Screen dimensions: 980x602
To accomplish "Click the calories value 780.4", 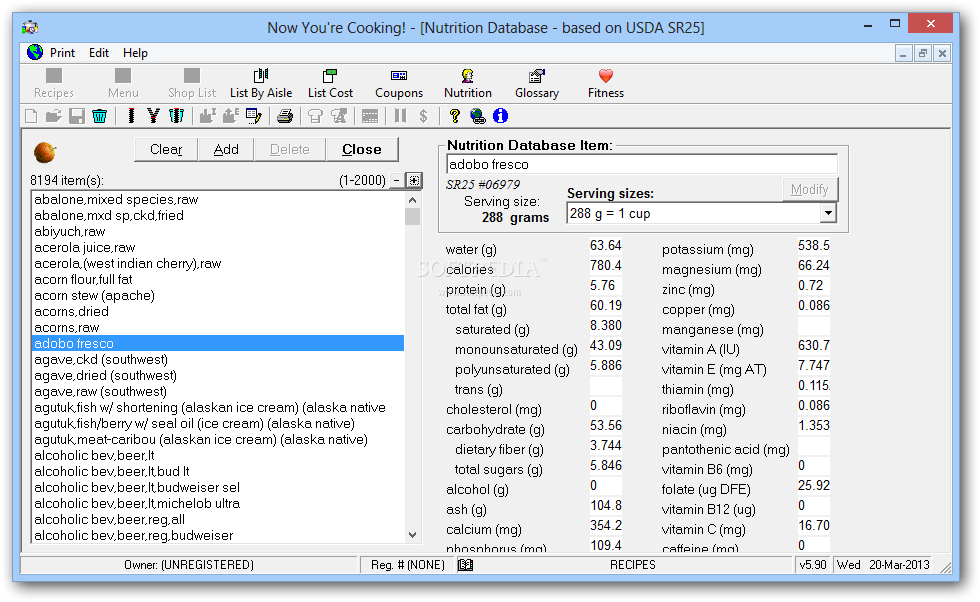I will tap(606, 266).
